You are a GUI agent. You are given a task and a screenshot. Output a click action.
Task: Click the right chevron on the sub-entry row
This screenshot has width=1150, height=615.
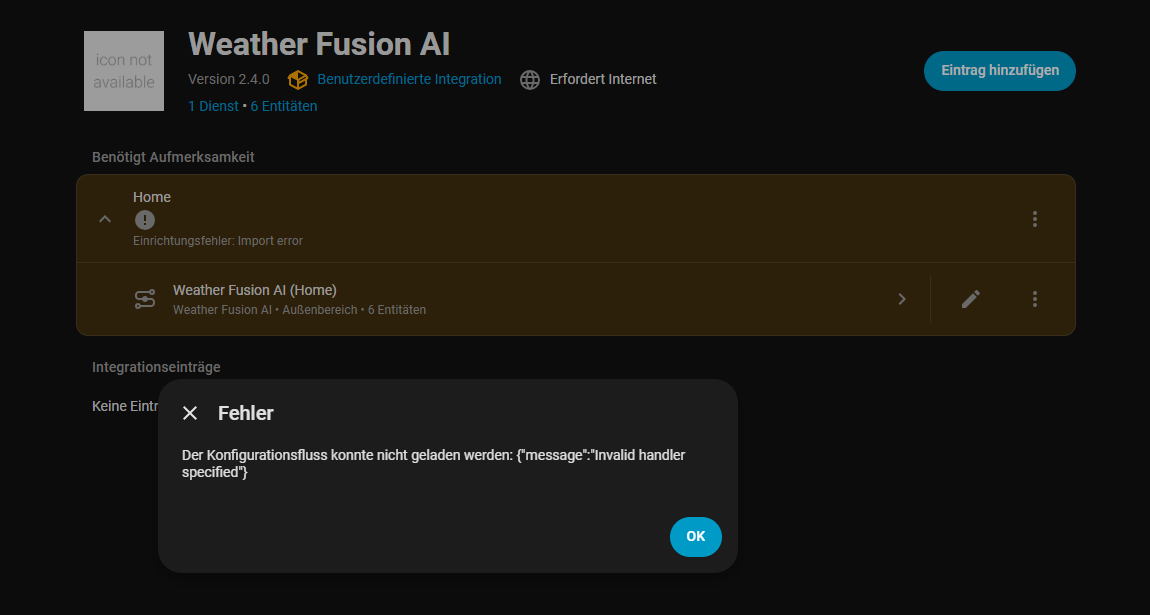[x=902, y=299]
